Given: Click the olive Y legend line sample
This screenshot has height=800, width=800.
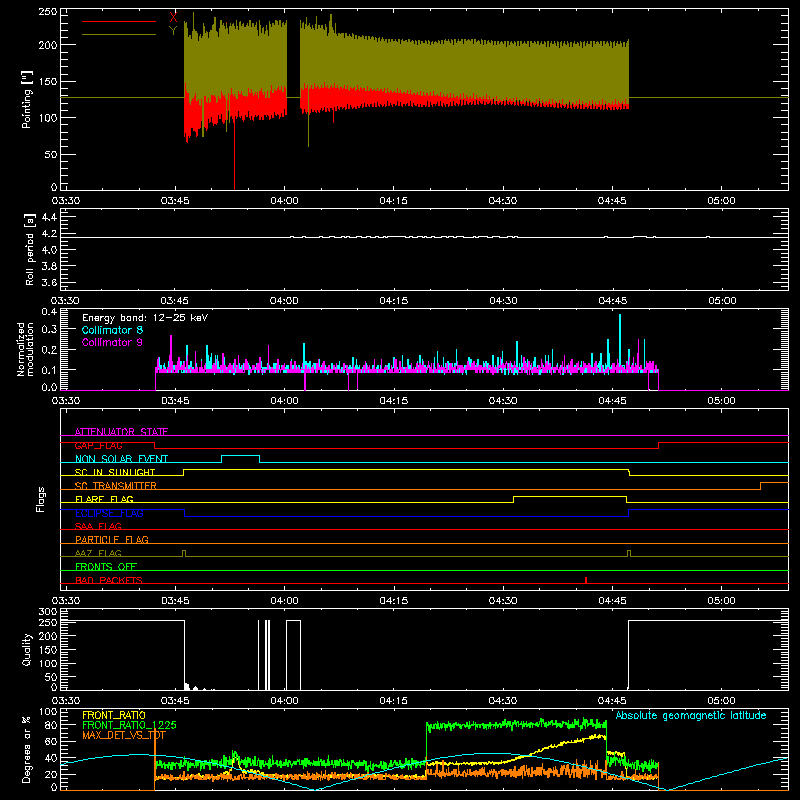Looking at the screenshot, I should [119, 34].
